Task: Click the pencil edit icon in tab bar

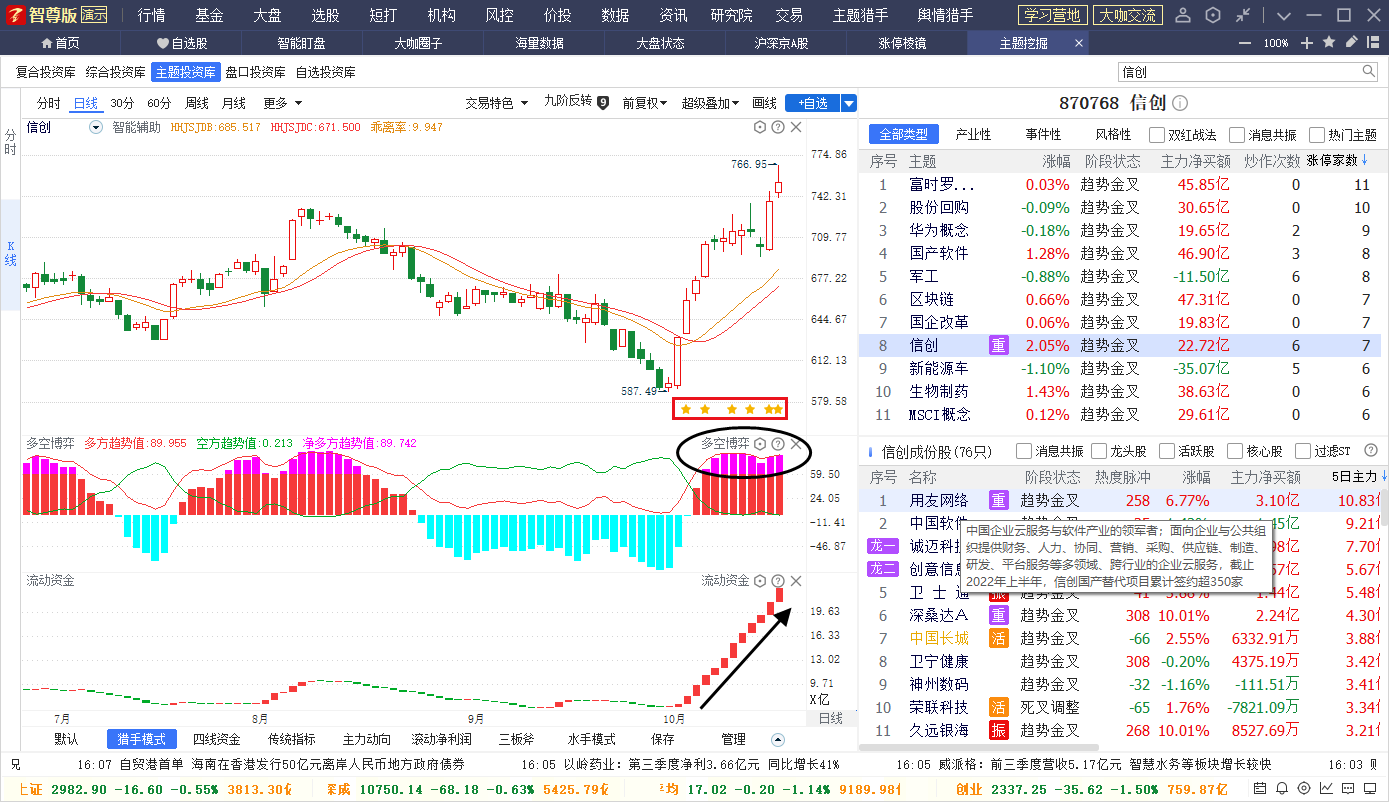Action: click(x=1351, y=43)
